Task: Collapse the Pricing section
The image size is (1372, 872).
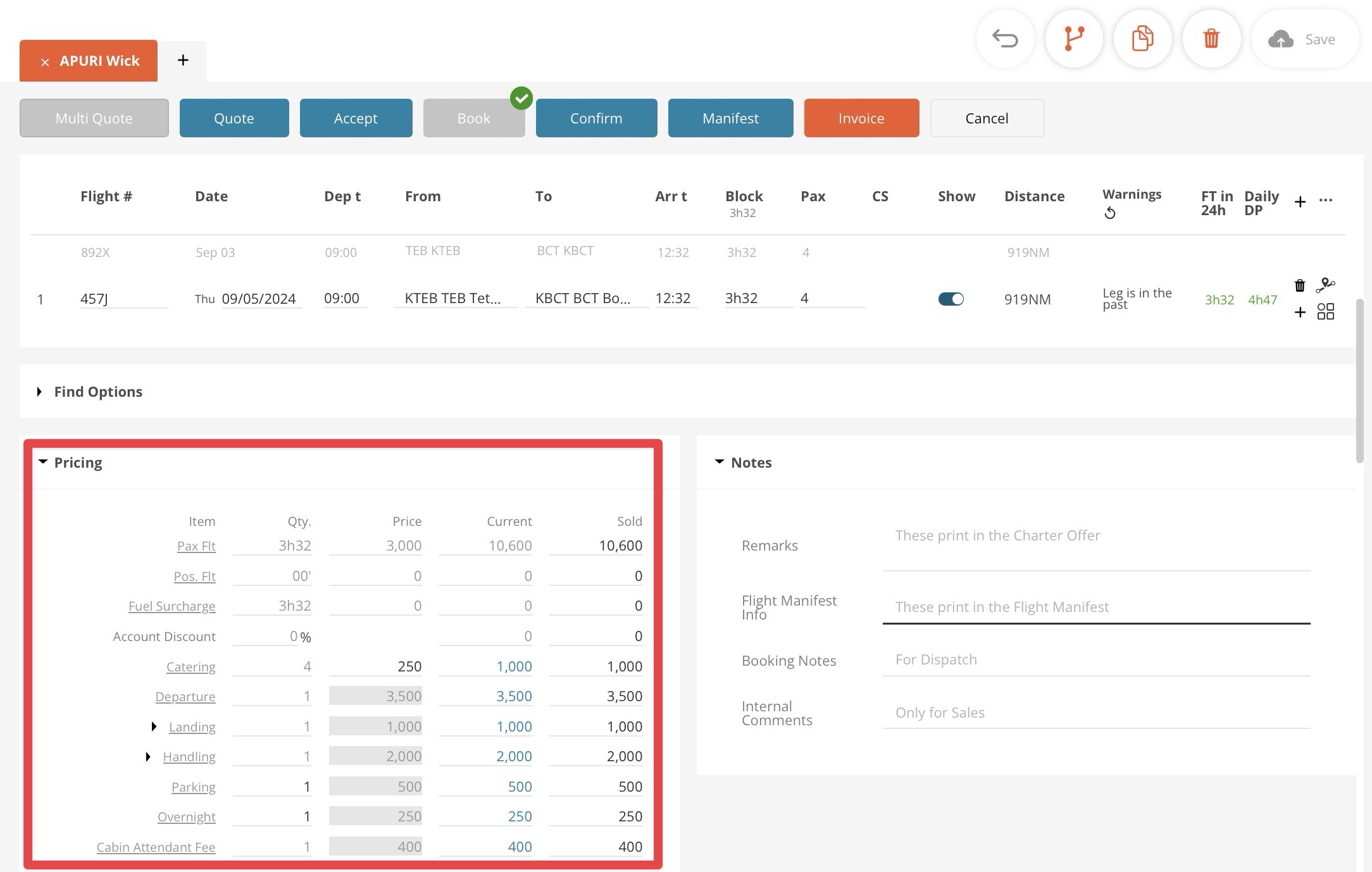Action: point(43,462)
